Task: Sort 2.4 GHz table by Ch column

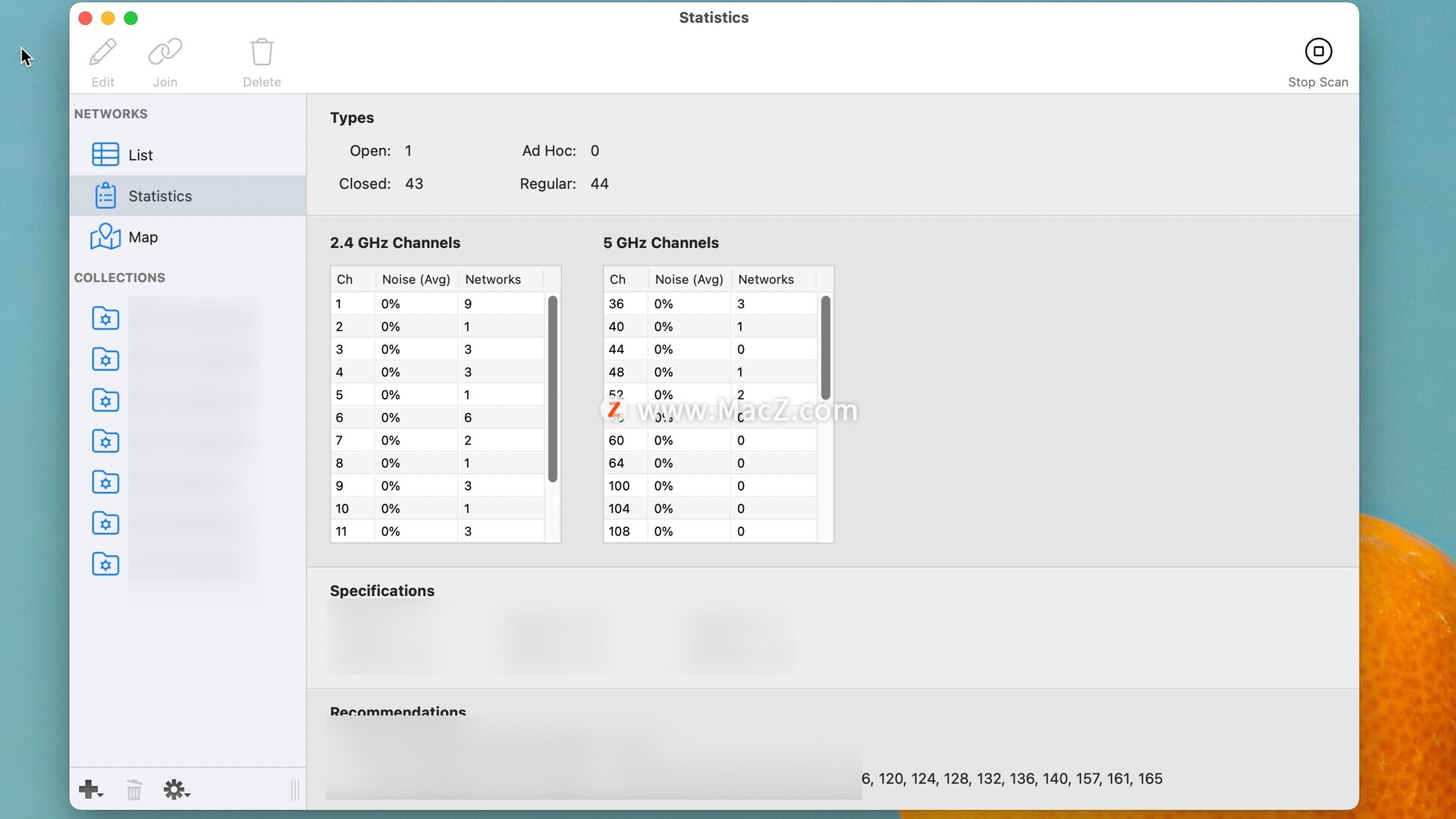Action: [x=353, y=279]
